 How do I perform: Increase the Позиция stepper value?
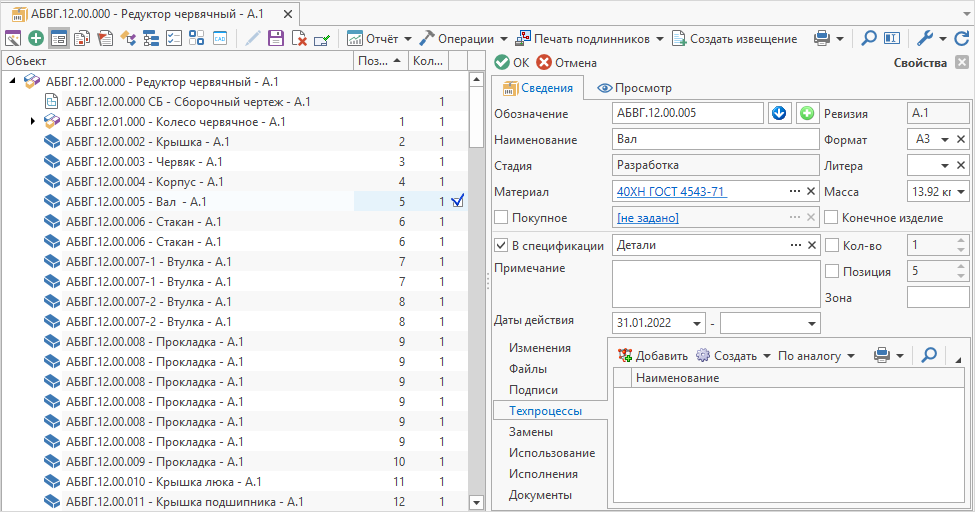coord(961,267)
